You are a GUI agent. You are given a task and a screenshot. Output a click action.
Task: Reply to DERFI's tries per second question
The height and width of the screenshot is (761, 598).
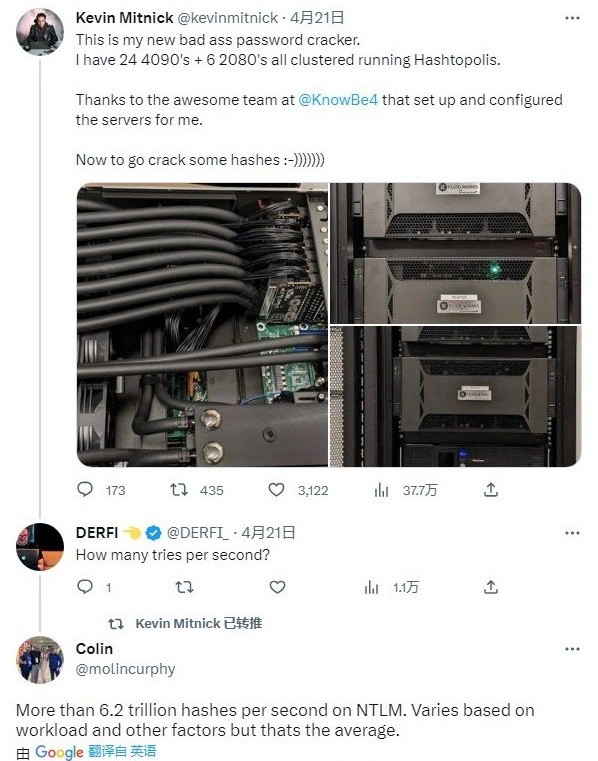[85, 587]
